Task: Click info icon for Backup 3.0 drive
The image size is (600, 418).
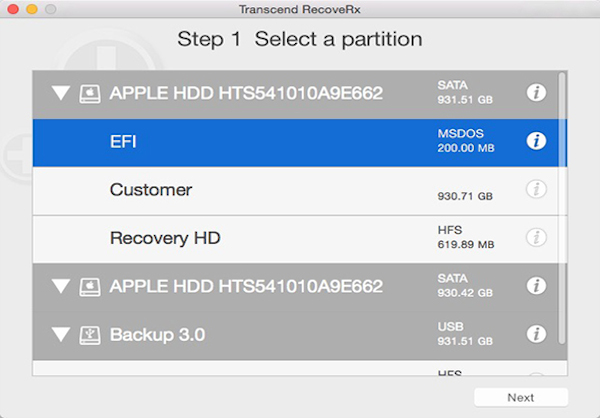Action: coord(537,334)
